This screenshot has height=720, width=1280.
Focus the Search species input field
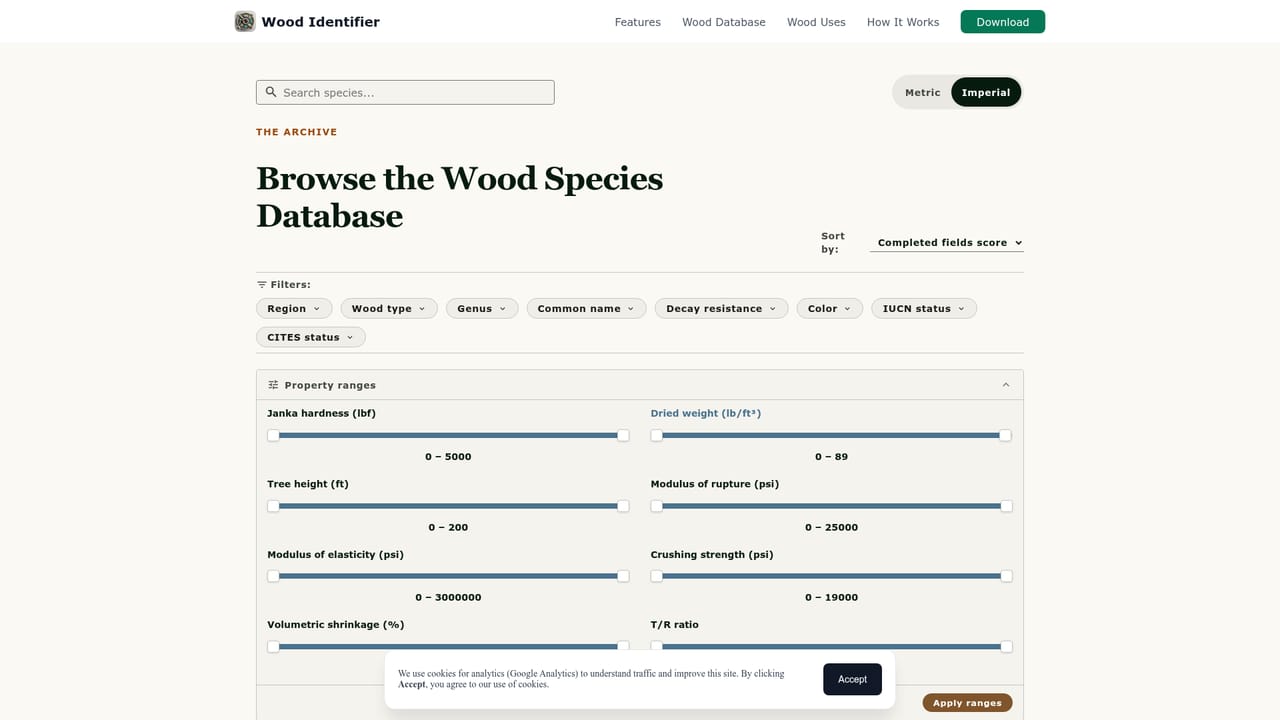tap(405, 92)
